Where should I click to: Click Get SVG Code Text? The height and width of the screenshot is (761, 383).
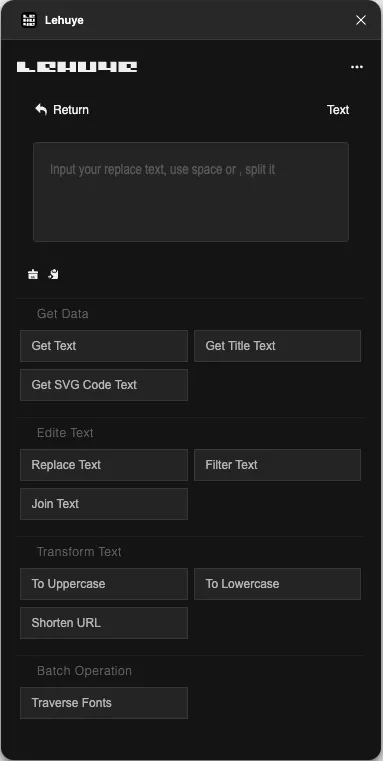[104, 385]
